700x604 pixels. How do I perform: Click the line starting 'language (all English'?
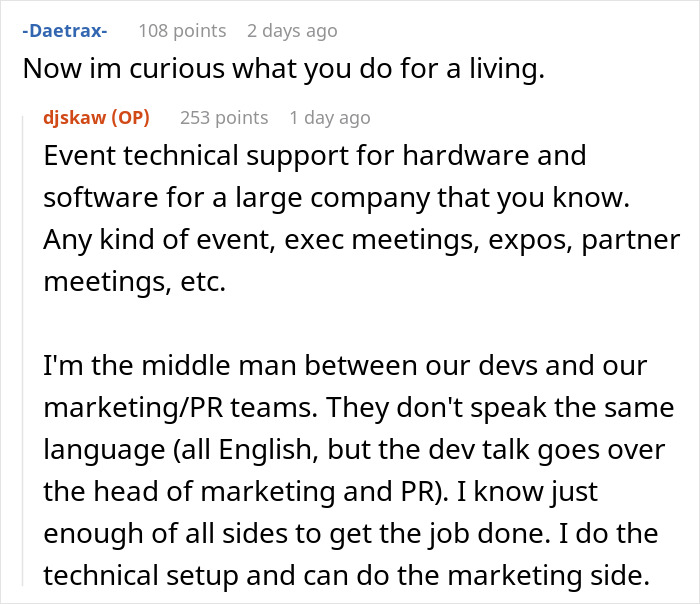354,450
